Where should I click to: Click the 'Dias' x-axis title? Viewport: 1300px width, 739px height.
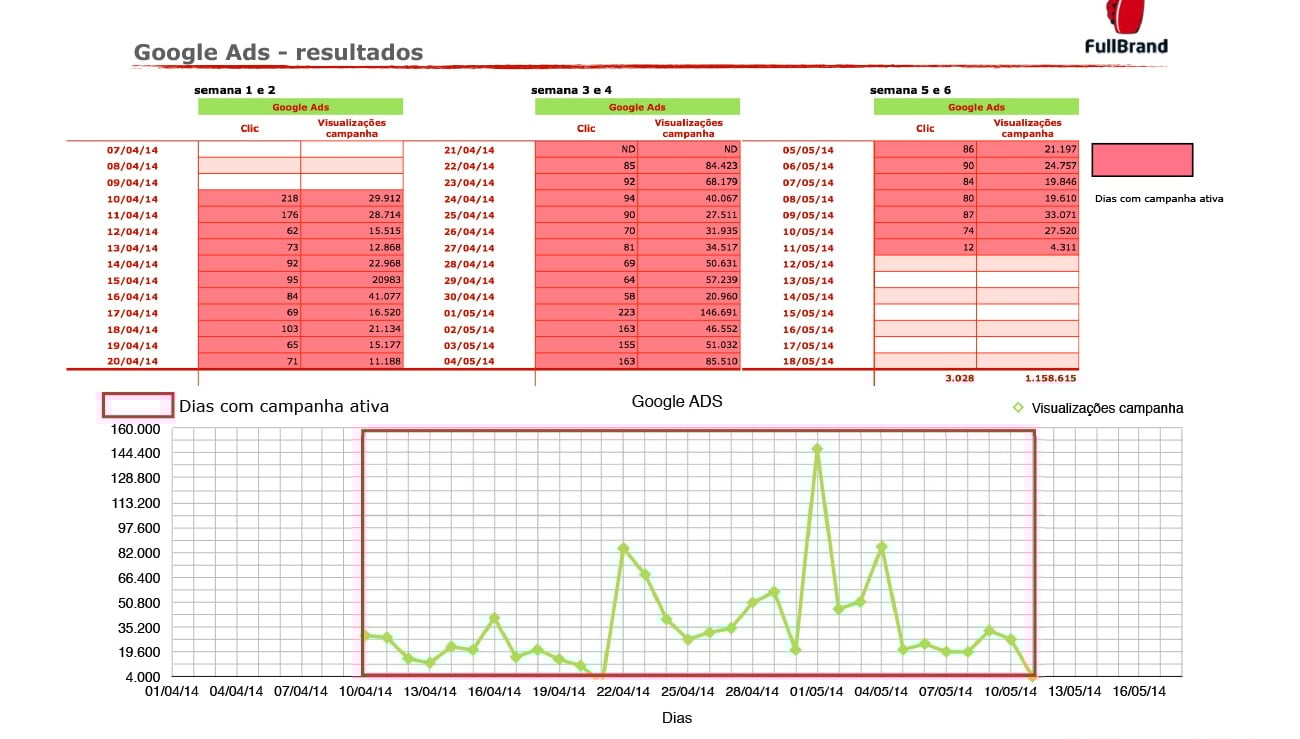677,718
